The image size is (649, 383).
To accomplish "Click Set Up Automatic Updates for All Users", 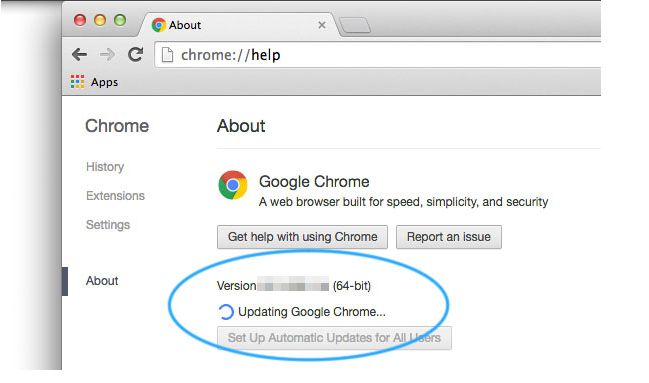I will coord(334,338).
